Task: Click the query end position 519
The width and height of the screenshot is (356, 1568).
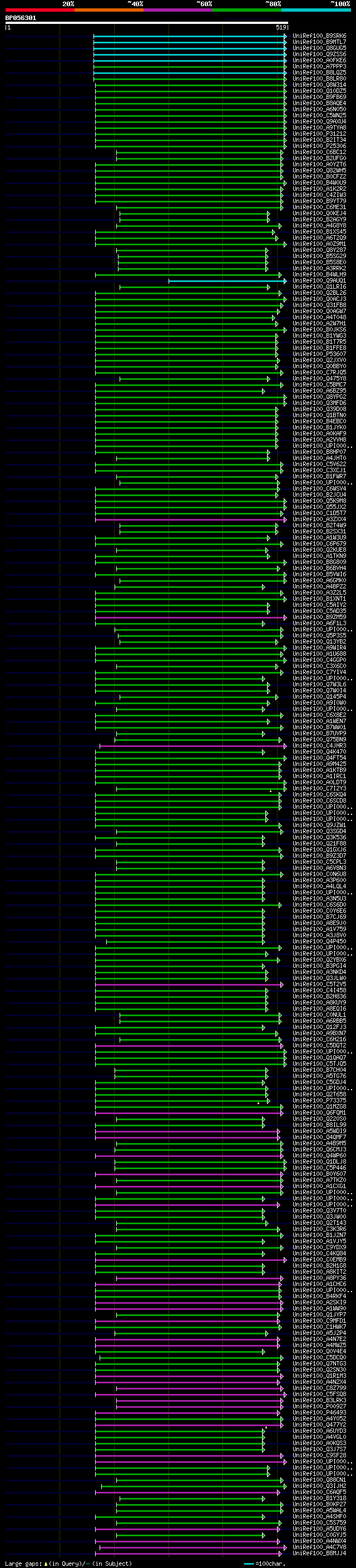Action: point(281,27)
